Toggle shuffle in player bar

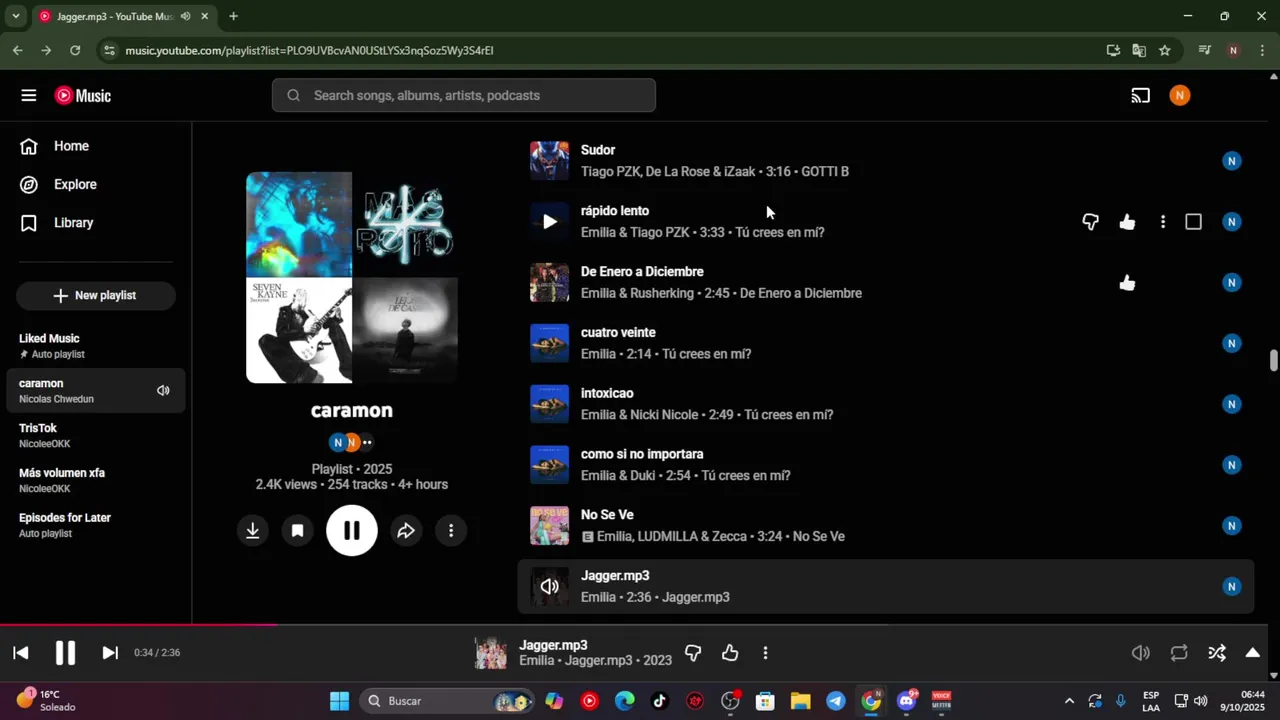(1217, 653)
